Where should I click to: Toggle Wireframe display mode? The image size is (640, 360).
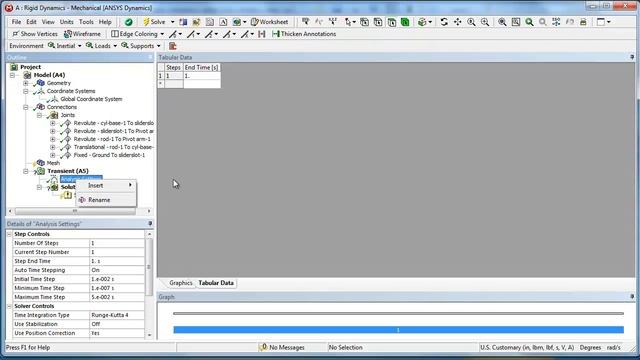82,34
